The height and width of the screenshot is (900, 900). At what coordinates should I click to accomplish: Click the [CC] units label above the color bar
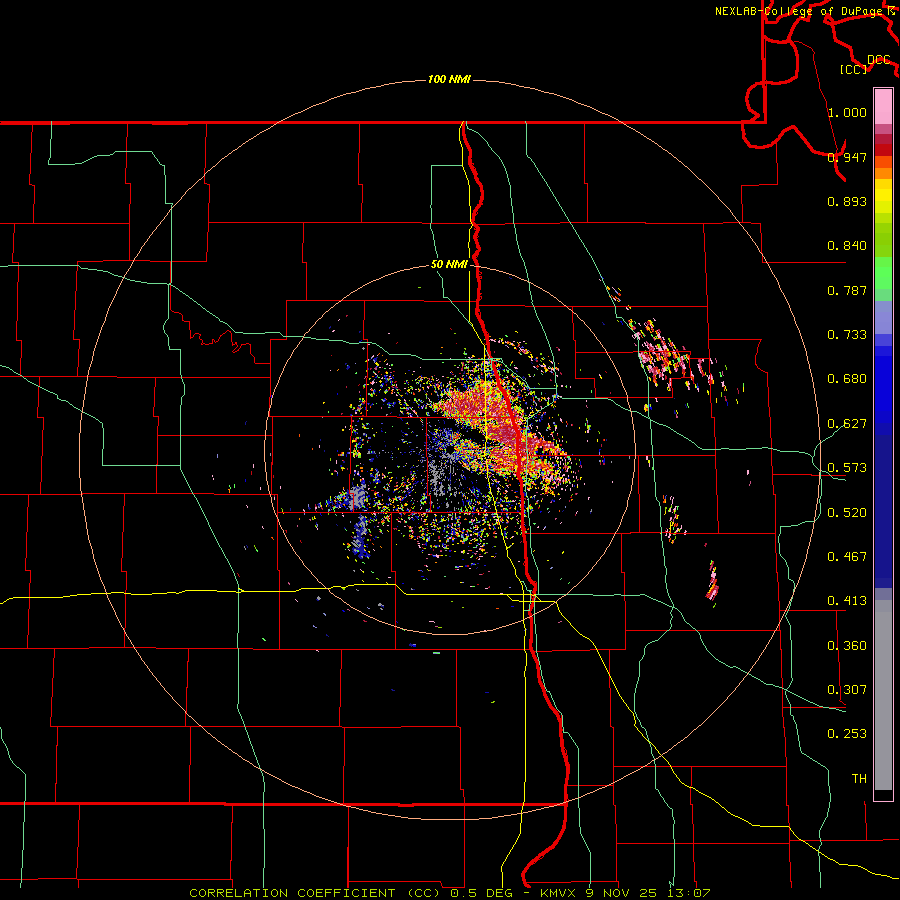[854, 69]
